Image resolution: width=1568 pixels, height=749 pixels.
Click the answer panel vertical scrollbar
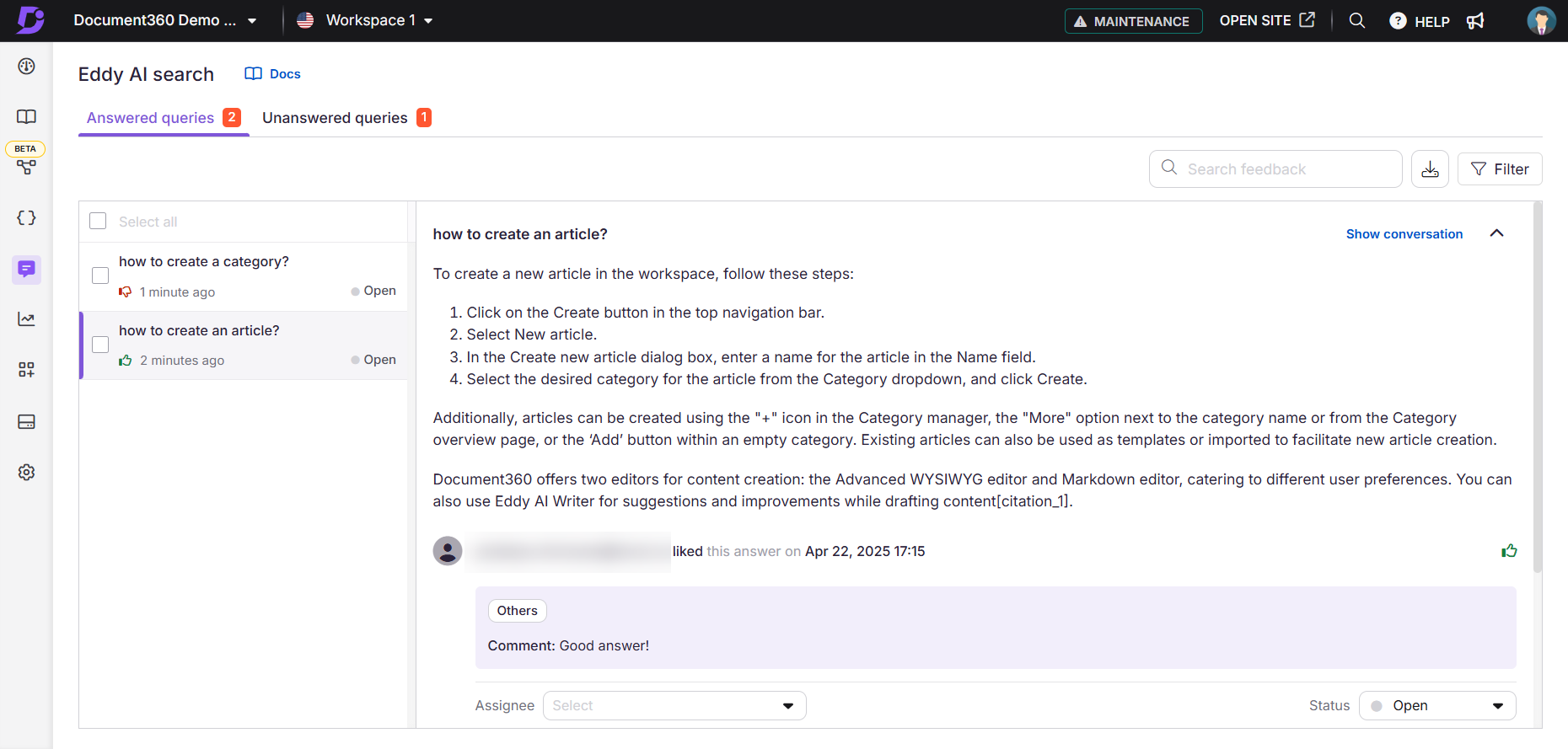(x=1537, y=388)
